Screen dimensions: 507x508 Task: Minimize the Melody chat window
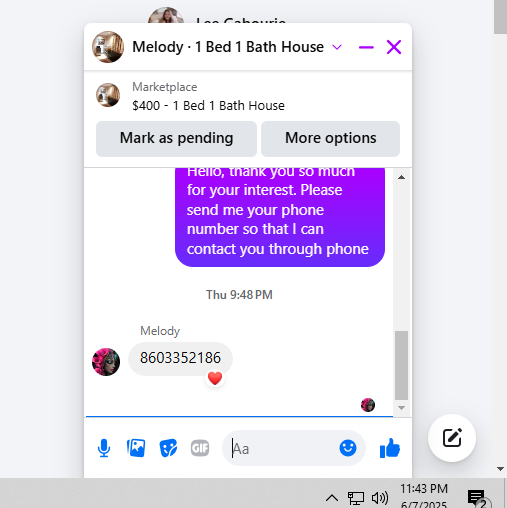366,47
